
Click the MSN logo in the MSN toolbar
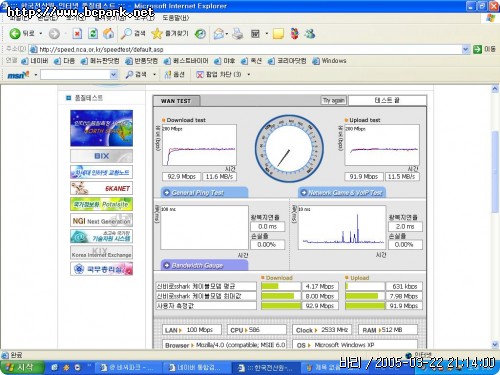click(18, 75)
